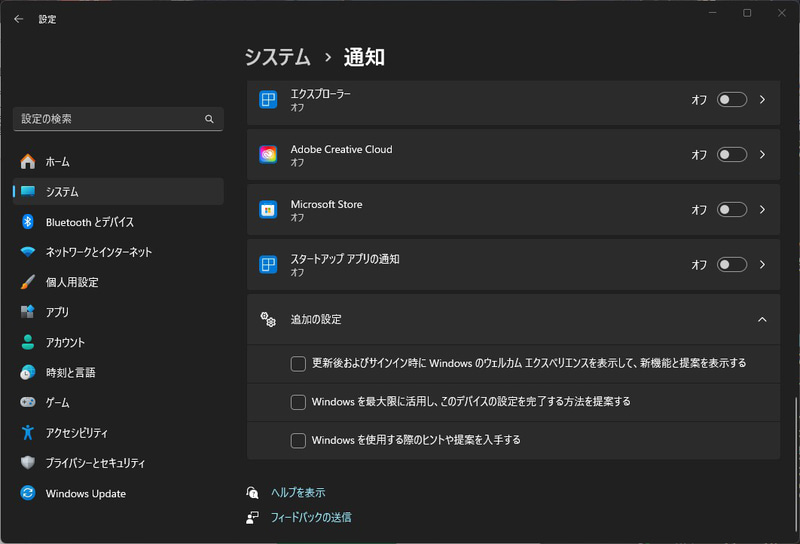Click the 時刻と言語 globe clock icon
This screenshot has height=544, width=800.
point(28,372)
